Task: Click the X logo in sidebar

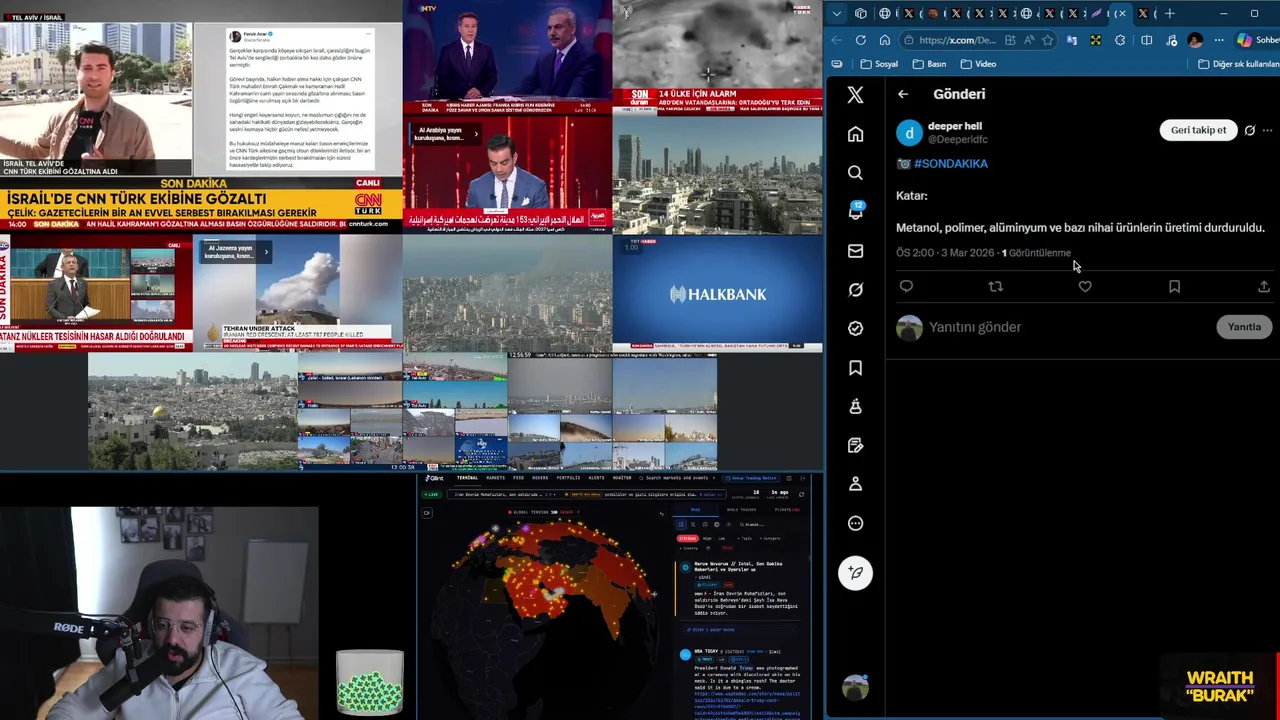Action: 855,95
